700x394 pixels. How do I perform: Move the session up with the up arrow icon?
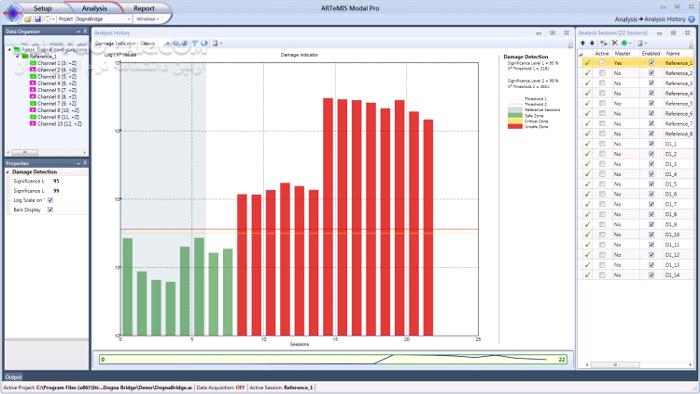coord(583,43)
